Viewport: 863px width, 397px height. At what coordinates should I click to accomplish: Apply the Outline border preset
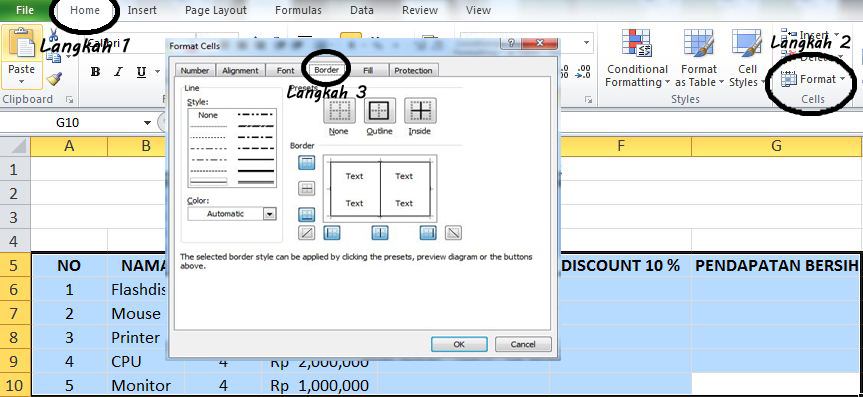click(x=380, y=111)
